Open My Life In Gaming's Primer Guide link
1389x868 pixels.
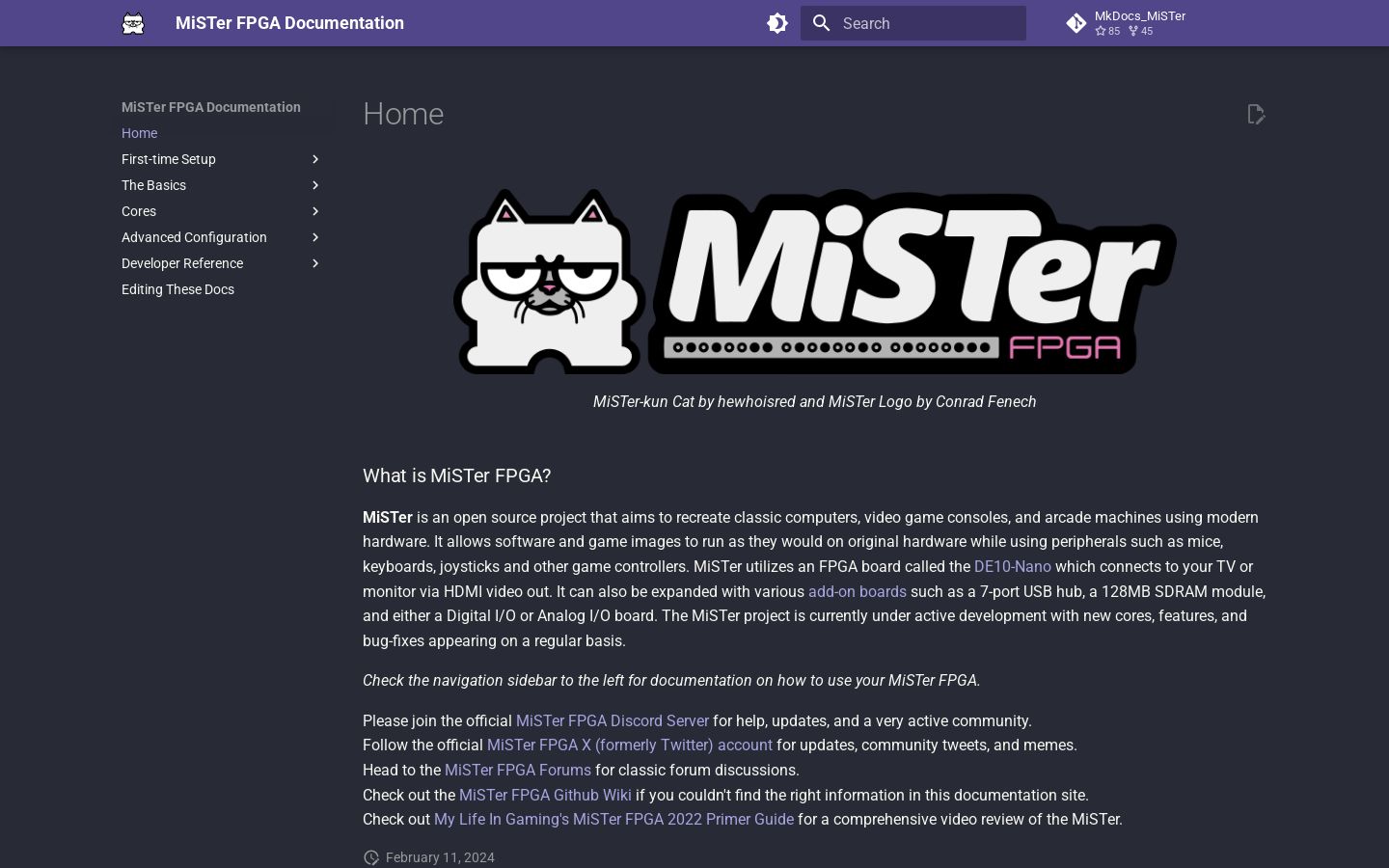[613, 820]
